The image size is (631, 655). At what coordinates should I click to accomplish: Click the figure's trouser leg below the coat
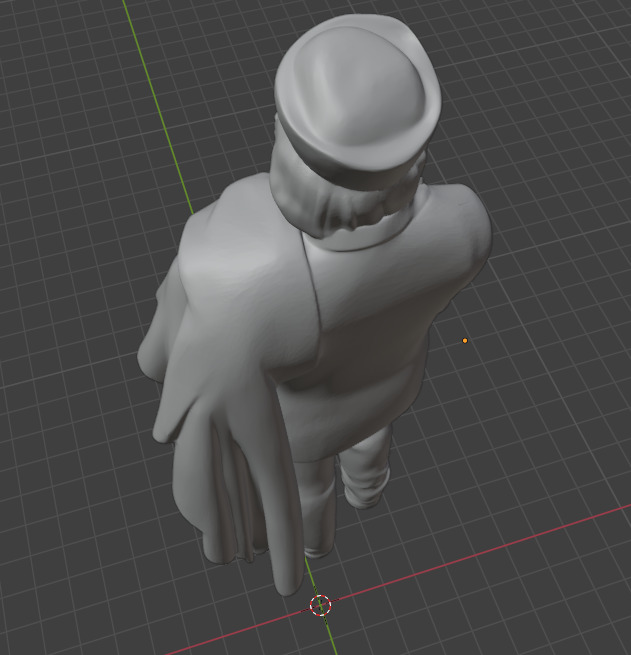click(365, 470)
